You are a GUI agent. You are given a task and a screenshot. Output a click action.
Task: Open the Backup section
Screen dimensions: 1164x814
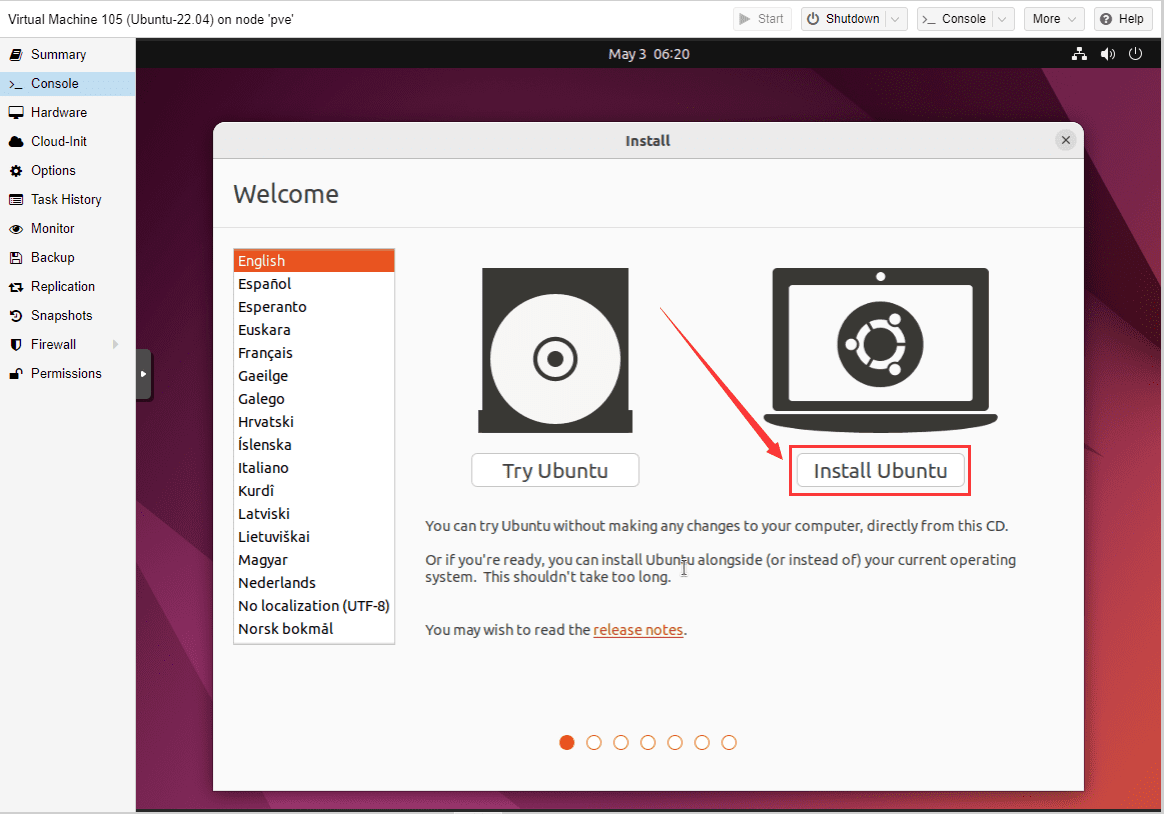tap(68, 257)
